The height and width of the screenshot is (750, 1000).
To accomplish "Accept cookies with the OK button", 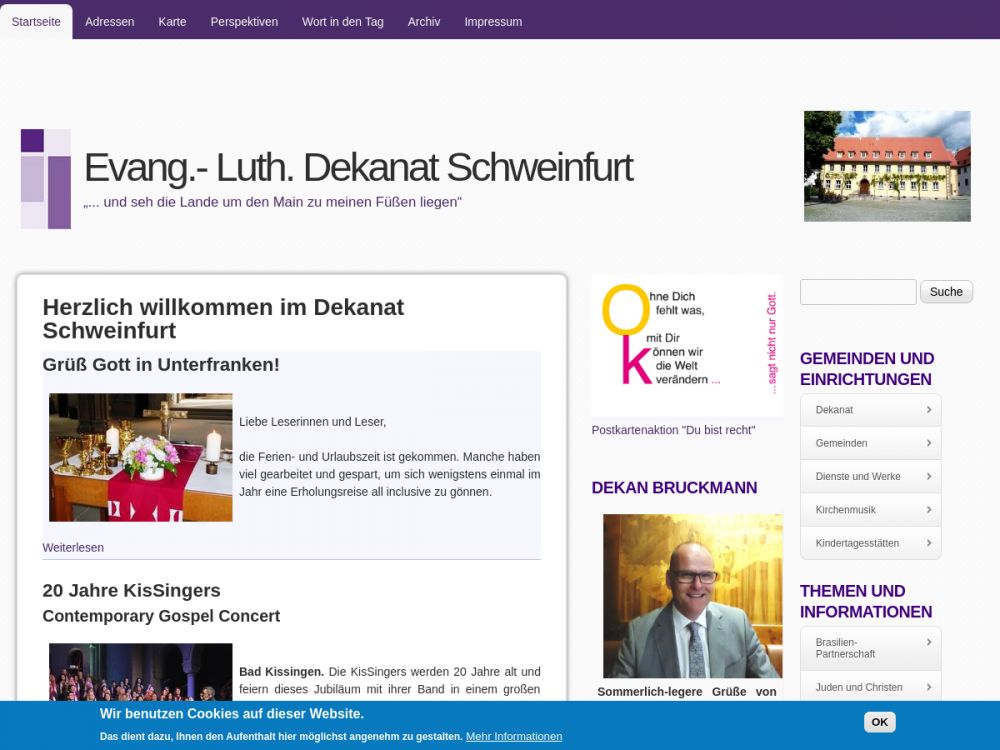I will (x=879, y=722).
